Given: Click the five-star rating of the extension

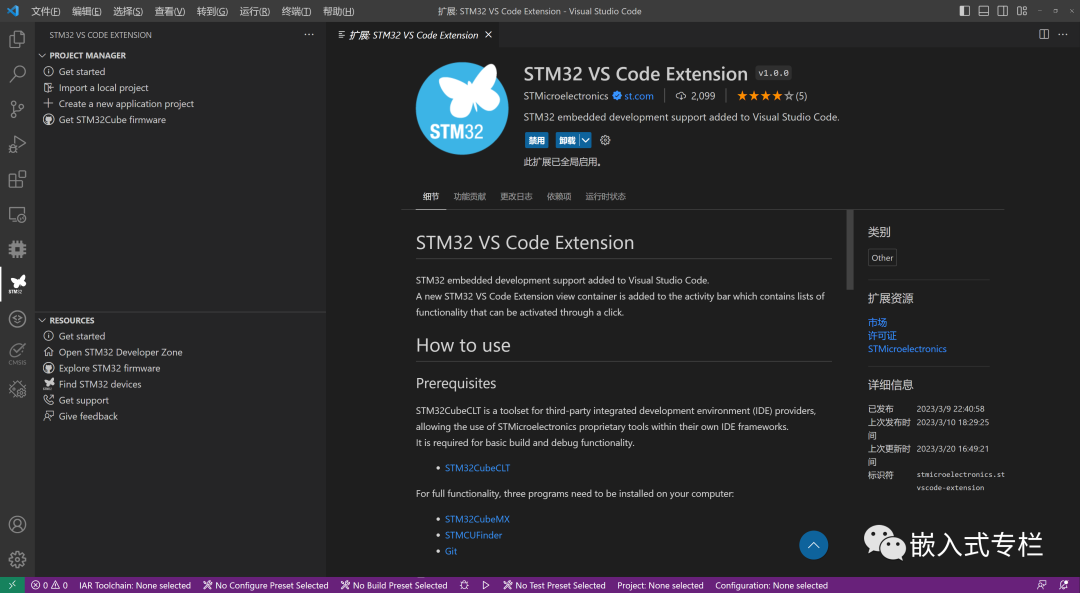Looking at the screenshot, I should click(x=771, y=96).
